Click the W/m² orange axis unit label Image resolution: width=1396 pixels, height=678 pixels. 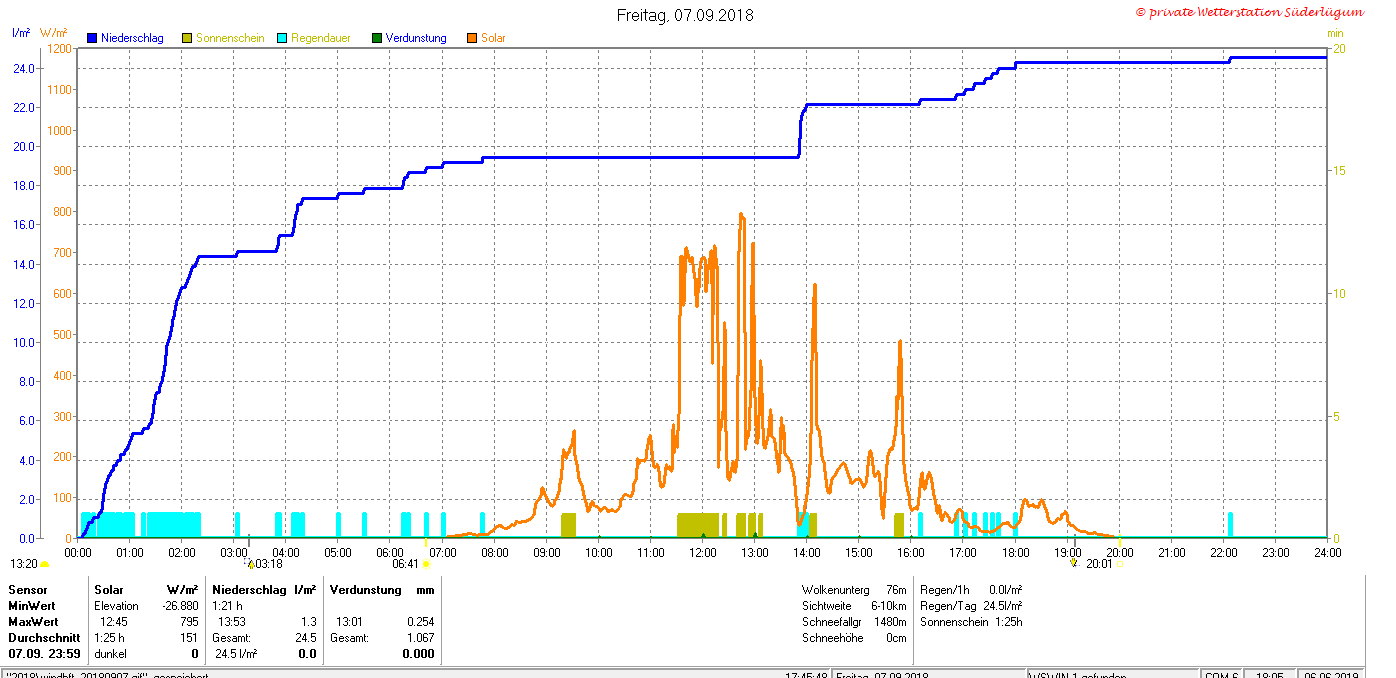point(53,33)
